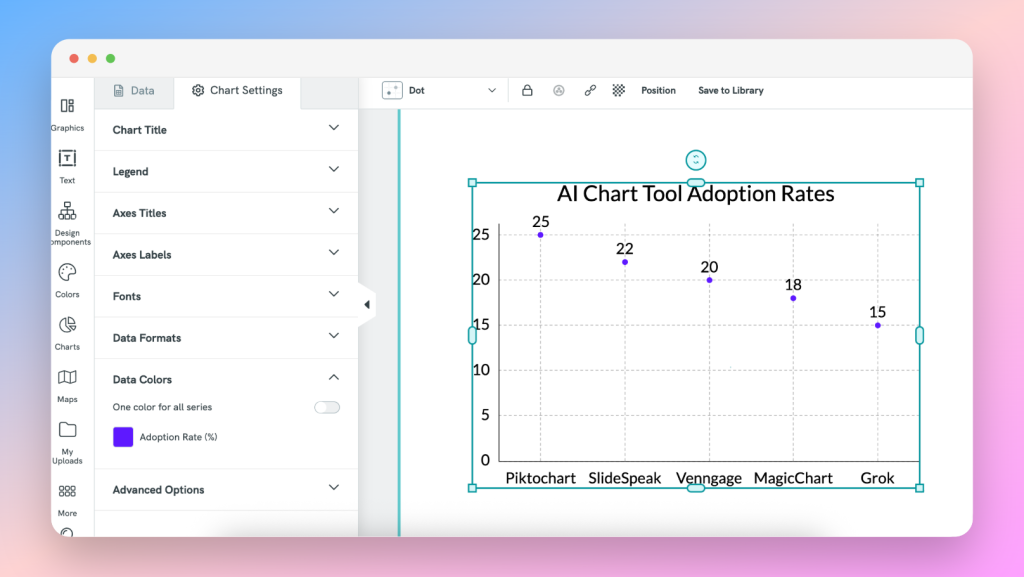This screenshot has height=577, width=1024.
Task: Expand the Fonts section
Action: pyautogui.click(x=226, y=296)
